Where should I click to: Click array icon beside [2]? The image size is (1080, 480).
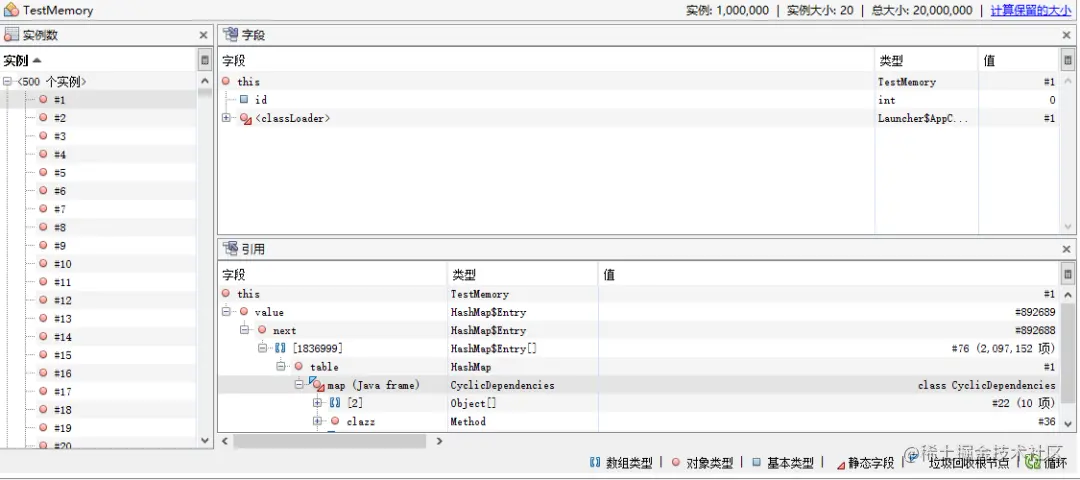pyautogui.click(x=335, y=404)
